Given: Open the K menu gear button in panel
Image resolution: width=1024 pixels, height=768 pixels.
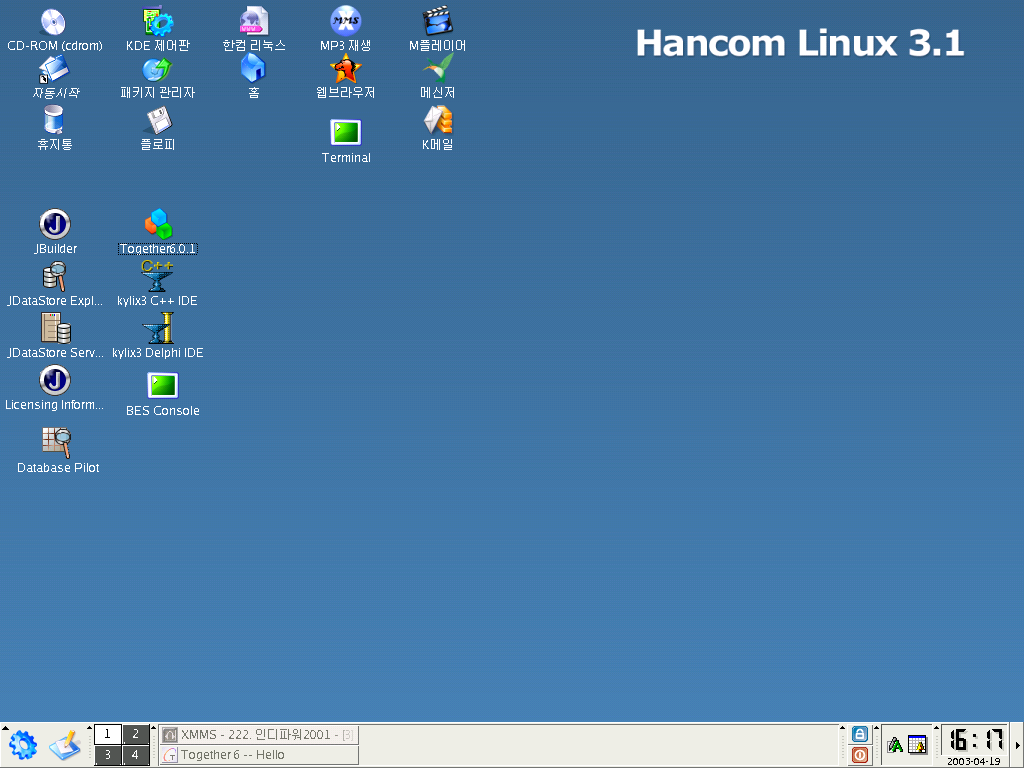Looking at the screenshot, I should [x=23, y=745].
